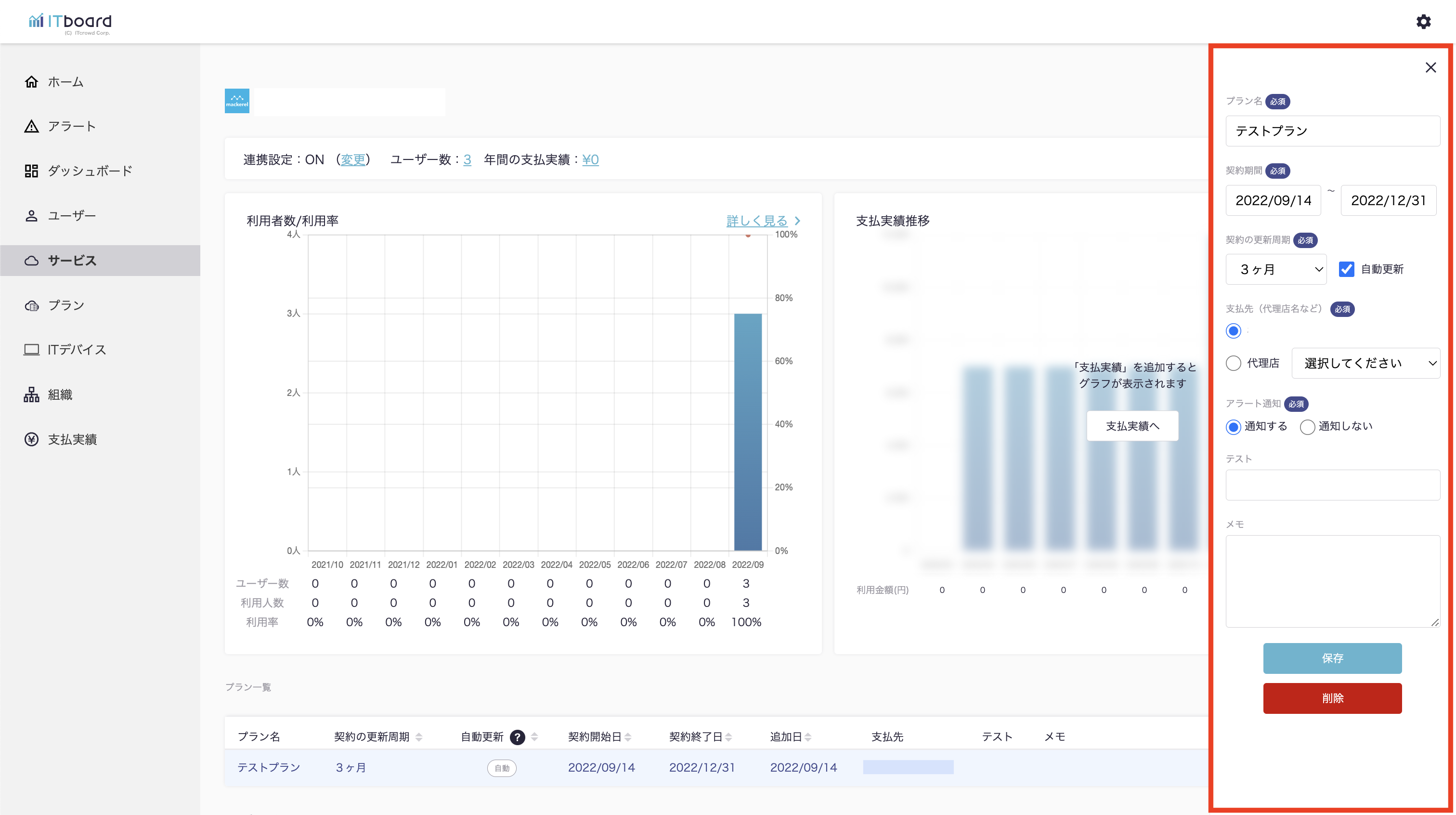Image resolution: width=1456 pixels, height=815 pixels.
Task: Click the mackerel service logo
Action: (237, 101)
